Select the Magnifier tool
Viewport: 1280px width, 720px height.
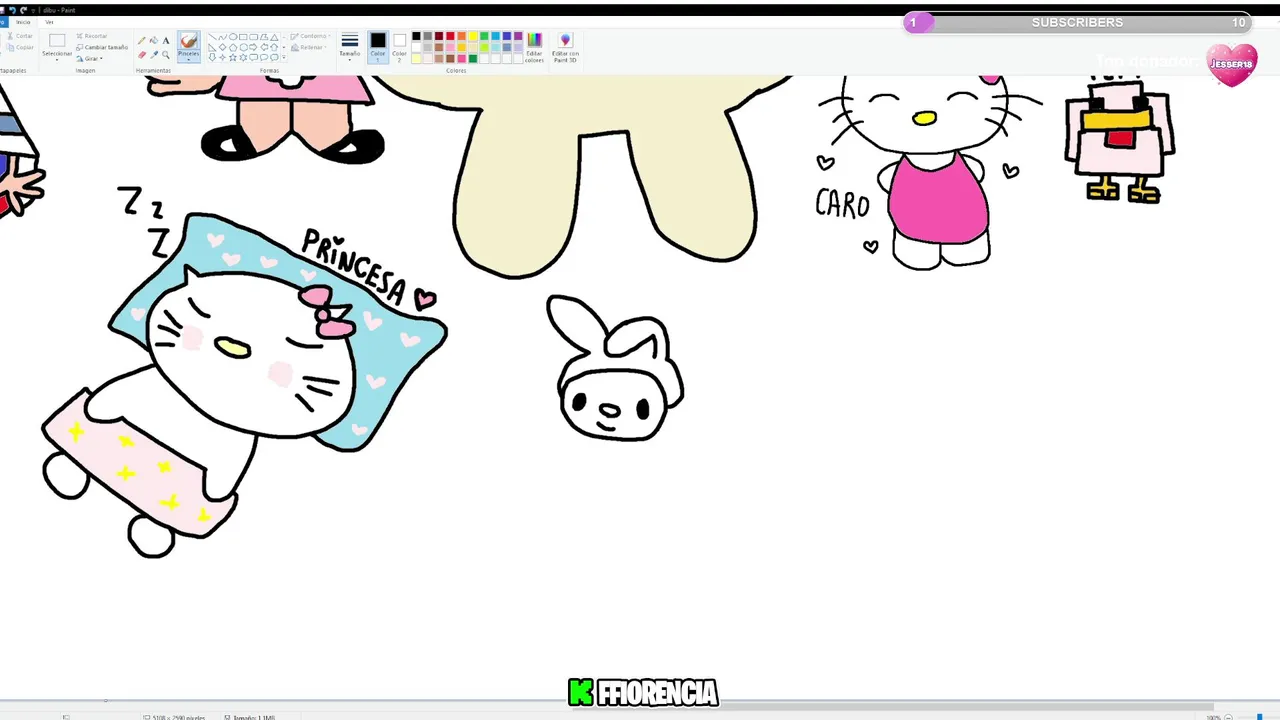pos(165,54)
